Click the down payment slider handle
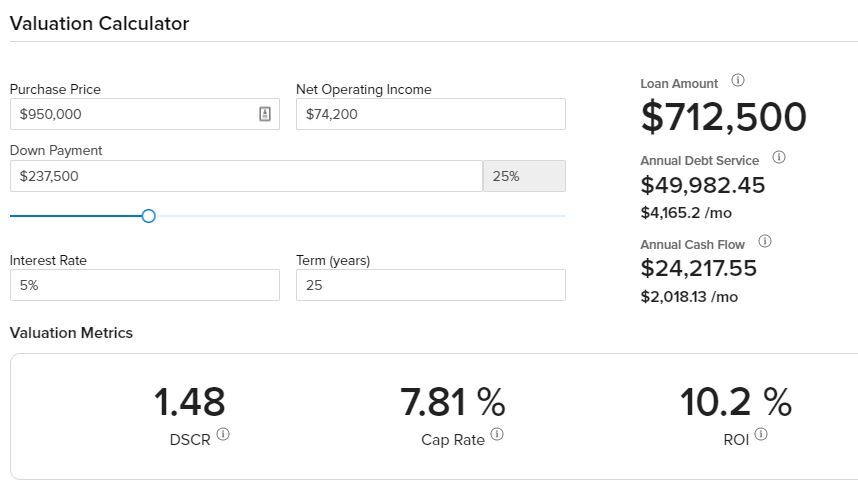858x497 pixels. coord(149,216)
